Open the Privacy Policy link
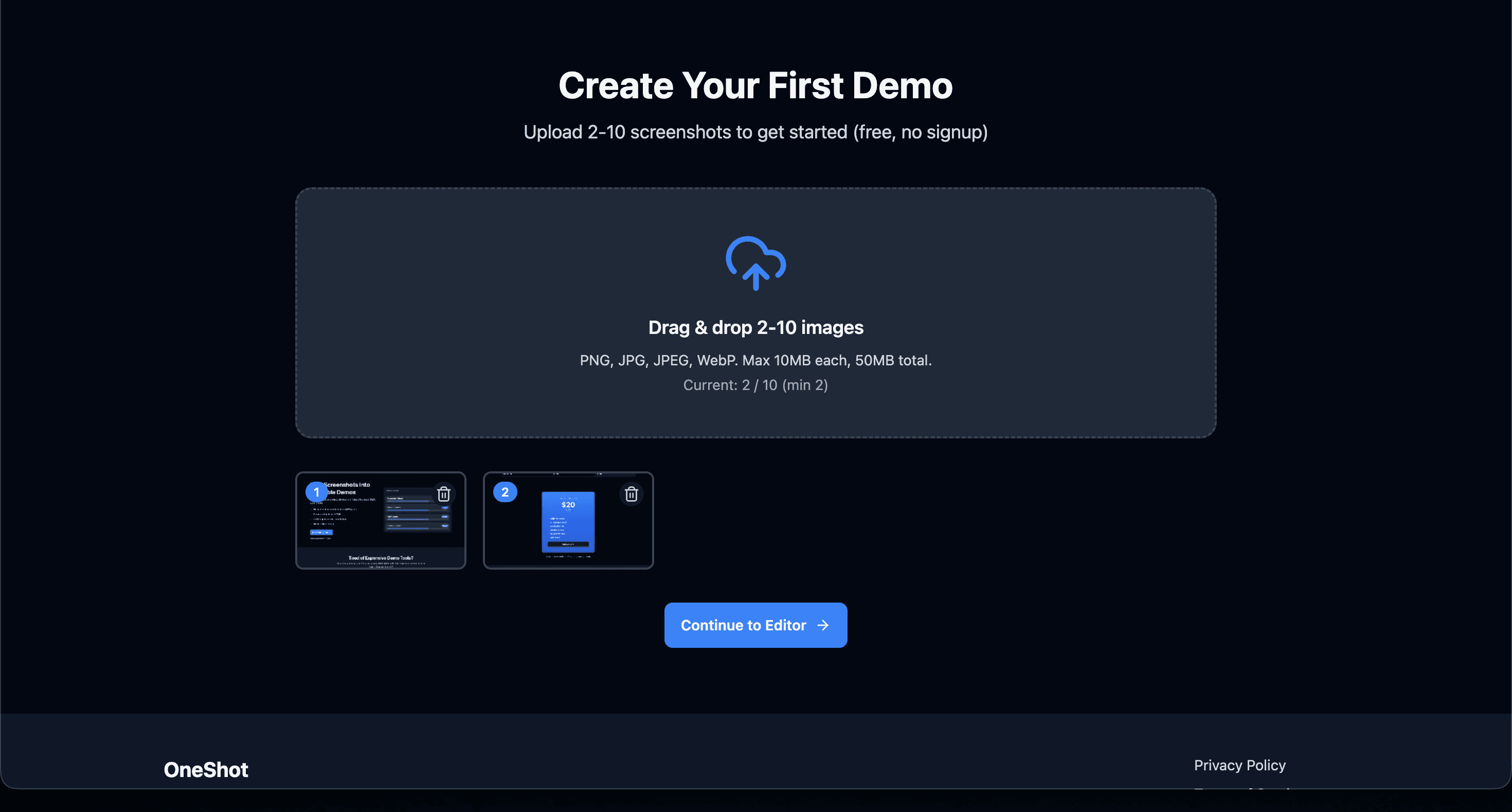The image size is (1512, 812). pyautogui.click(x=1239, y=765)
